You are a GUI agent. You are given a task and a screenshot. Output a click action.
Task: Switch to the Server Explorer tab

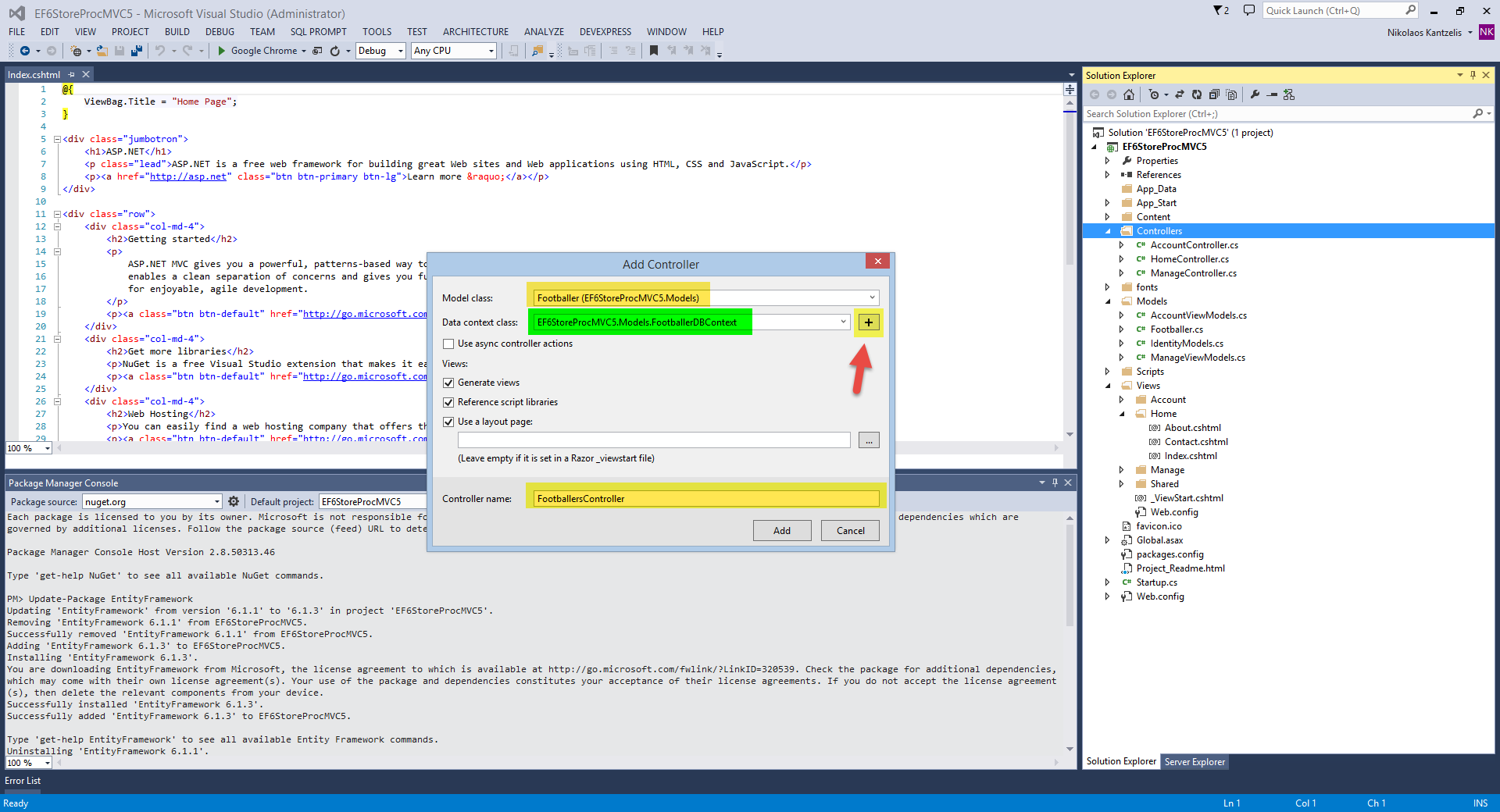(1195, 762)
